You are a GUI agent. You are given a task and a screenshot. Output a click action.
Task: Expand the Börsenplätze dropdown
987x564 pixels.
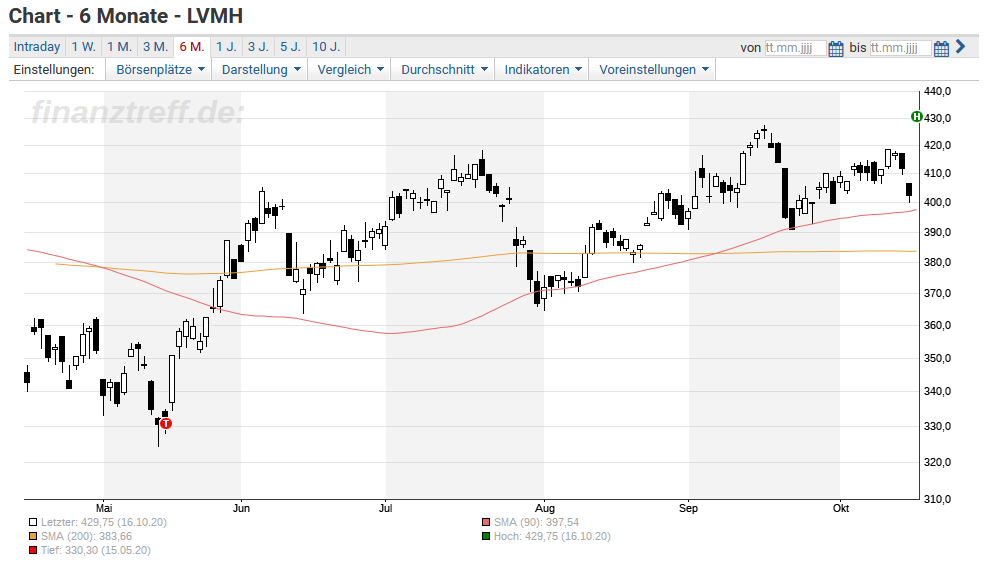click(x=160, y=69)
